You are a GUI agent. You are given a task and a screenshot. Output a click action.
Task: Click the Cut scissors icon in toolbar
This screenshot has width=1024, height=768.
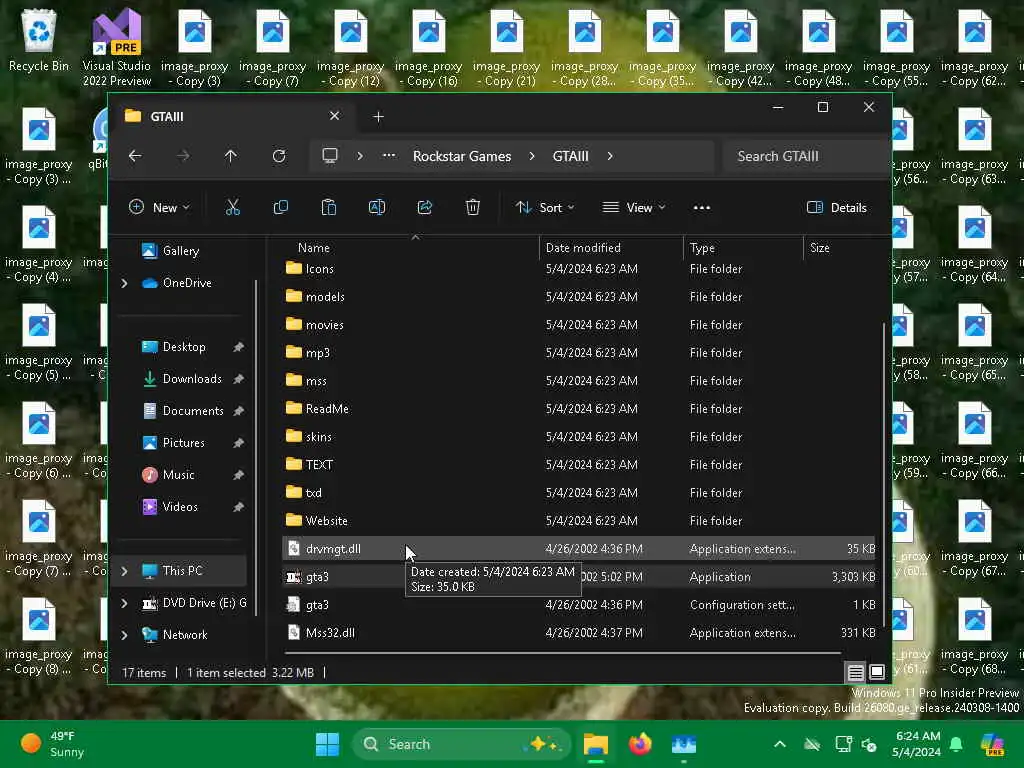tap(232, 208)
